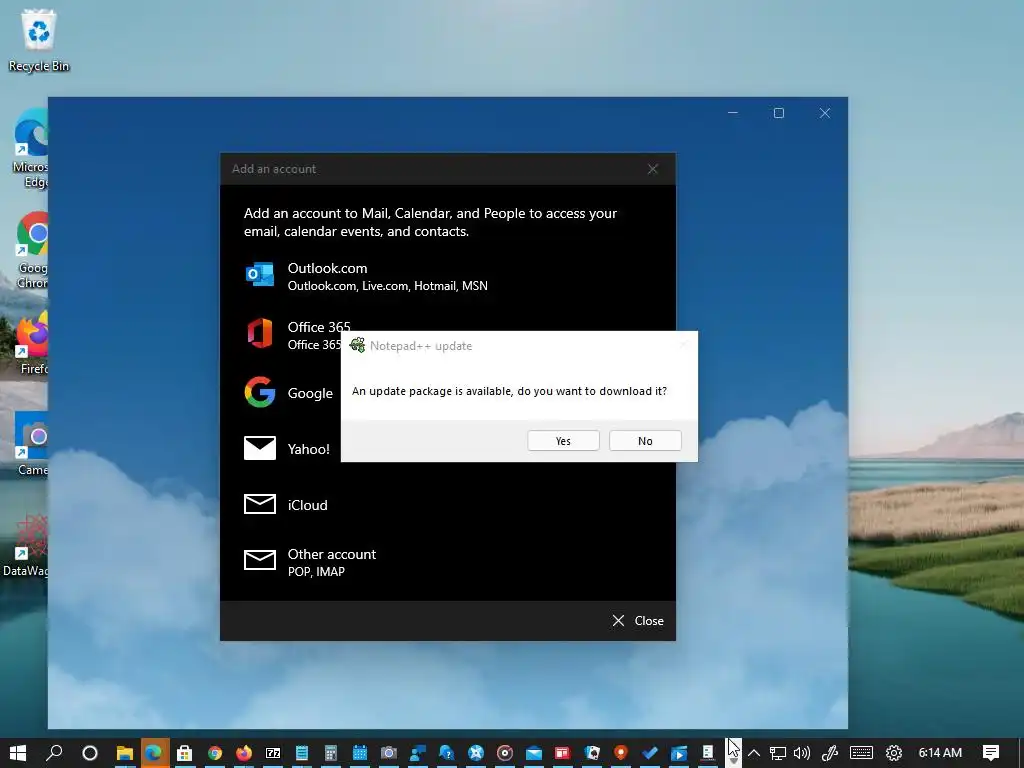
Task: Select the Office 365 account icon
Action: pyautogui.click(x=259, y=334)
